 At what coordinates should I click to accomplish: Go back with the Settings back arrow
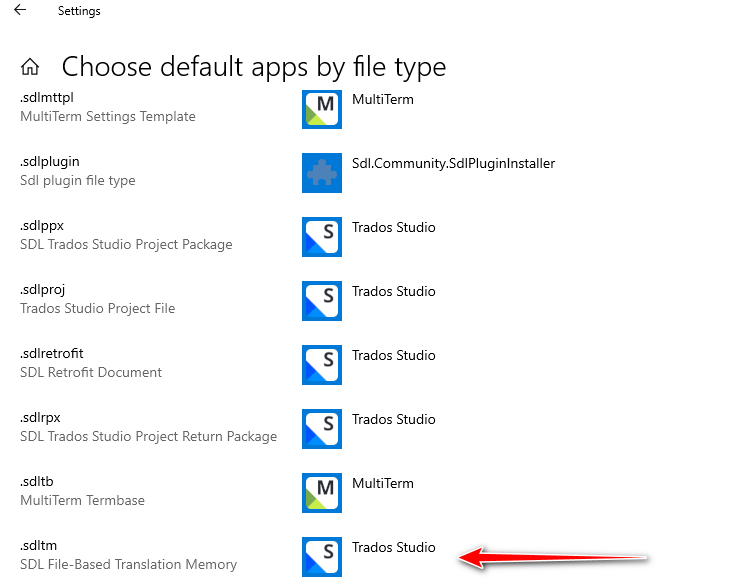pos(20,10)
